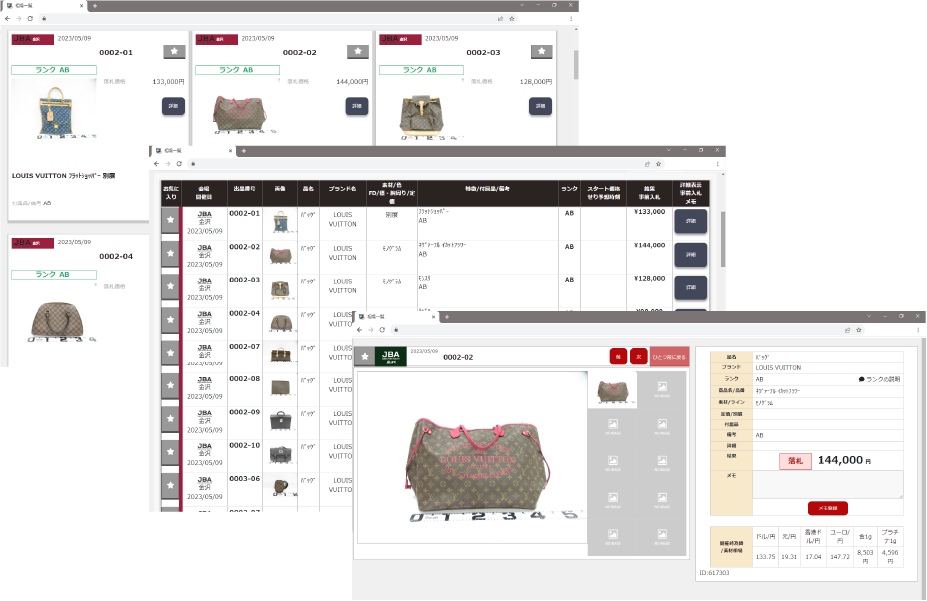The height and width of the screenshot is (601, 927).
Task: Click the ブランド名 column header
Action: 342,189
